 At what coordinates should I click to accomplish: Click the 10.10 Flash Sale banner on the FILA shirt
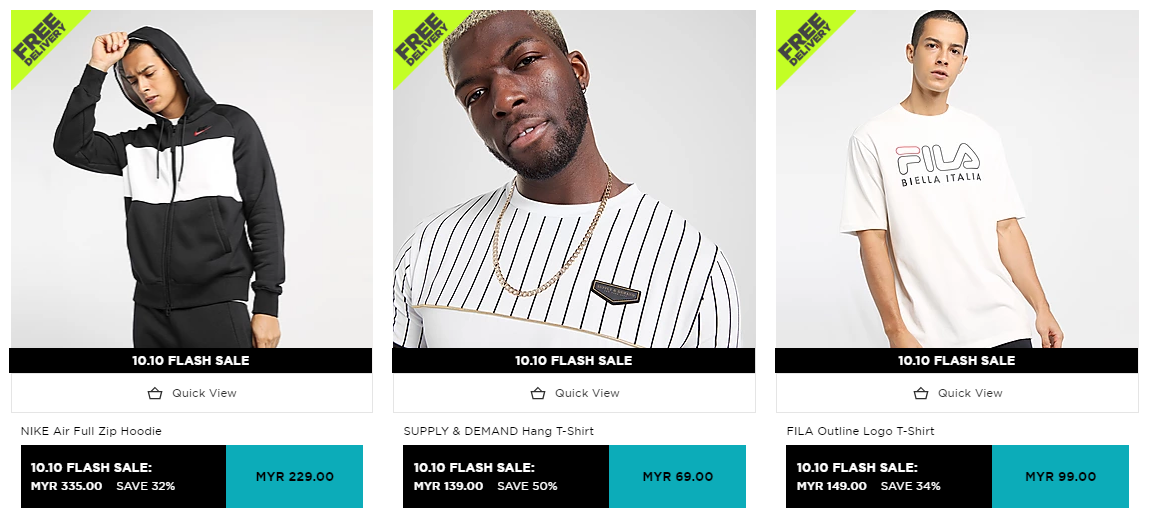[956, 360]
